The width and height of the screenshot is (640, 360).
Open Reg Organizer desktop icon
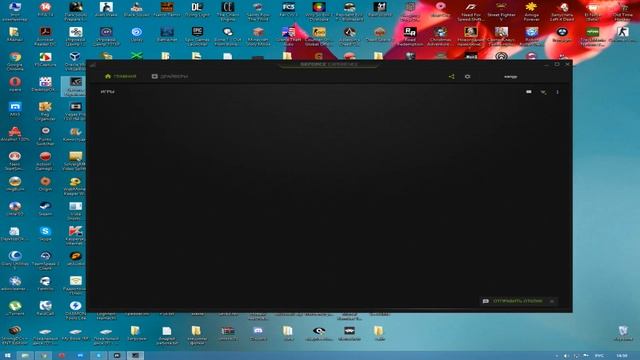pos(45,111)
